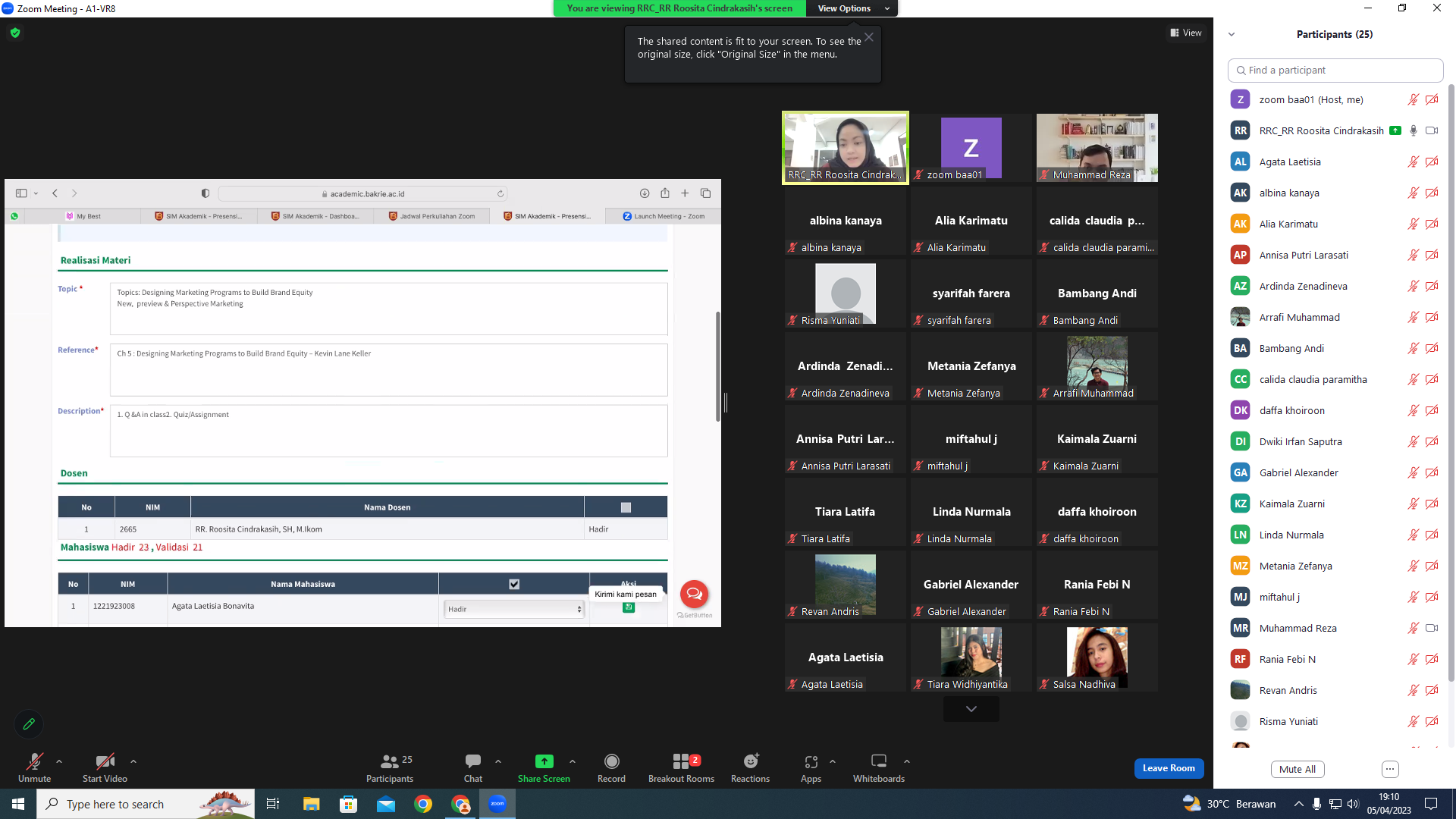Toggle mute for Rania Febi N in participant list
This screenshot has width=1456, height=819.
coord(1413,659)
